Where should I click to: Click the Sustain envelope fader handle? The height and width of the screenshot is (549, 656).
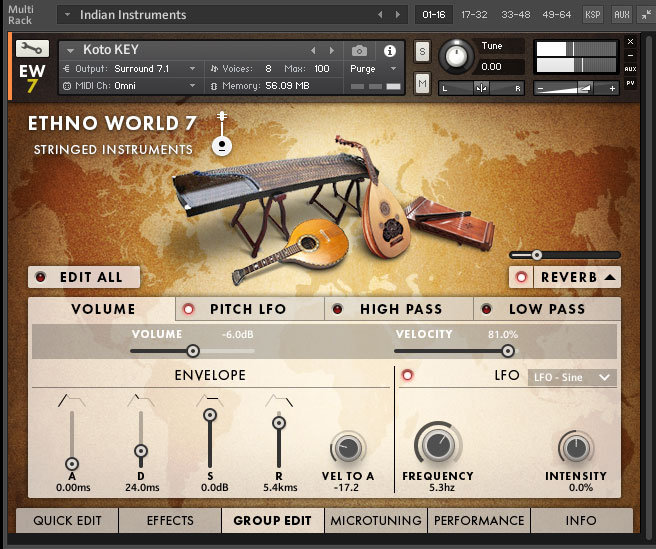pos(210,415)
